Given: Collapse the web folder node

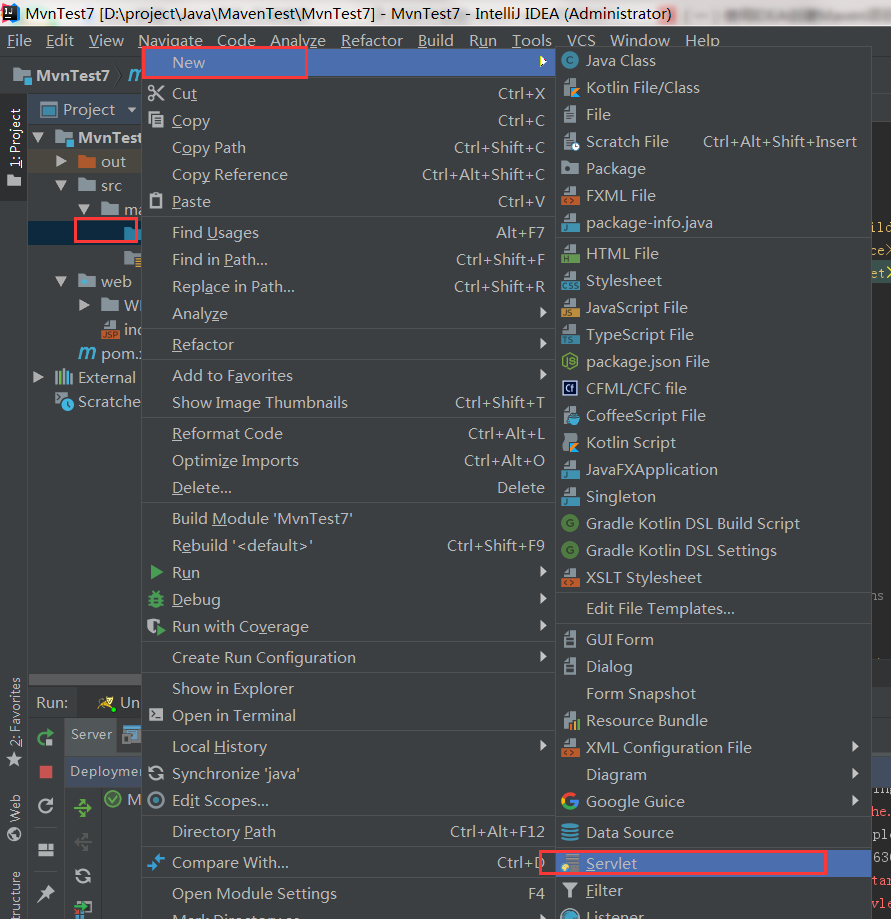Looking at the screenshot, I should (61, 281).
